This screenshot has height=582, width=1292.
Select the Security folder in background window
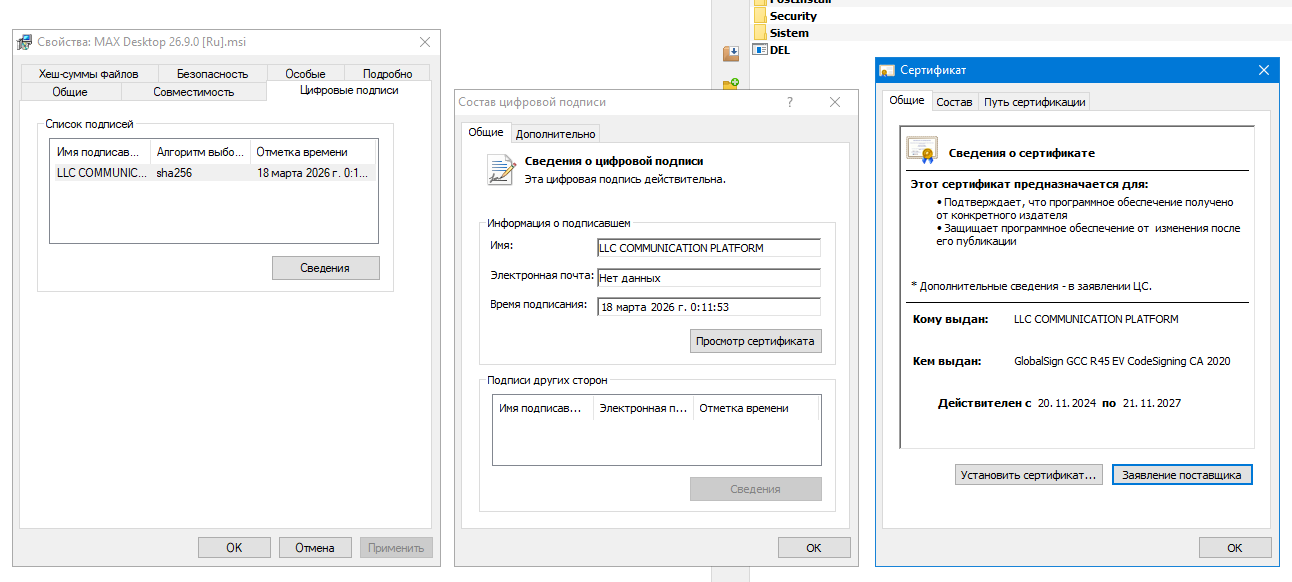[793, 16]
